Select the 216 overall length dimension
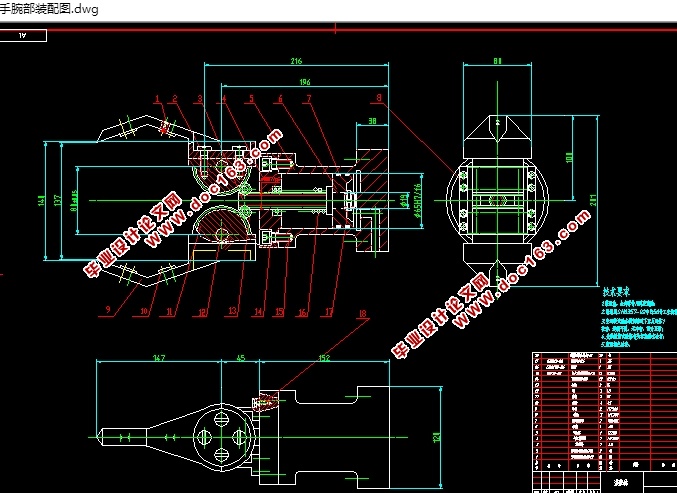The height and width of the screenshot is (493, 677). [296, 61]
